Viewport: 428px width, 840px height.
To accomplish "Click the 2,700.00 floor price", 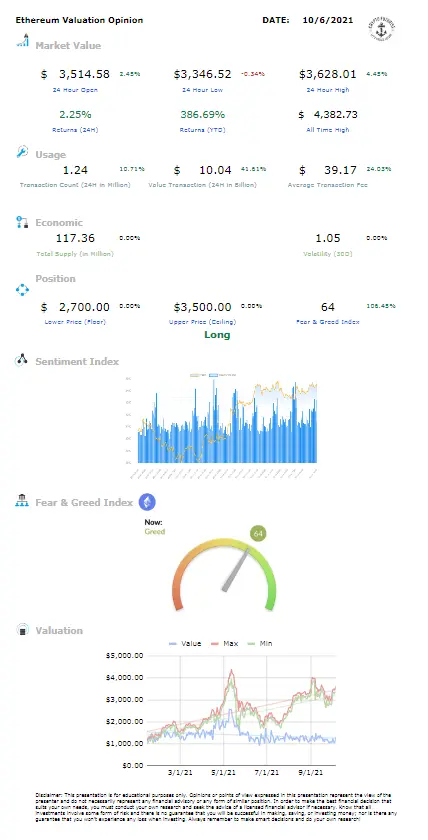I will pyautogui.click(x=83, y=308).
